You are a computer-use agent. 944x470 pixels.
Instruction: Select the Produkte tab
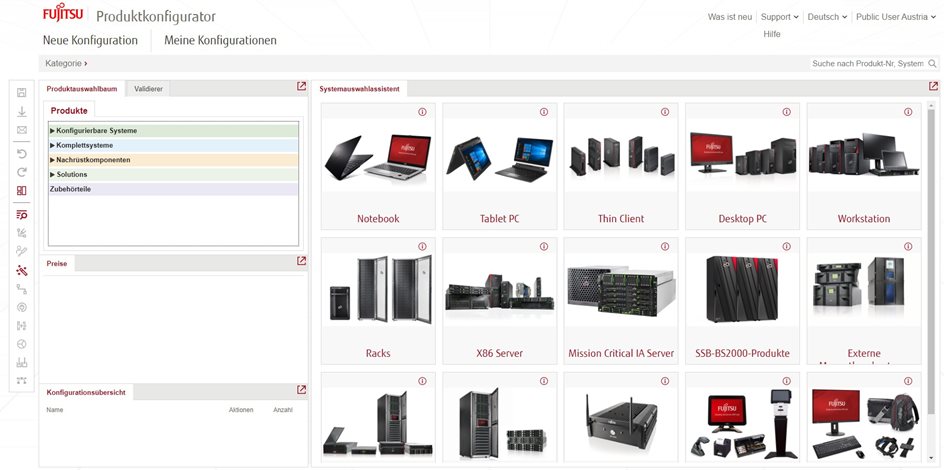69,110
